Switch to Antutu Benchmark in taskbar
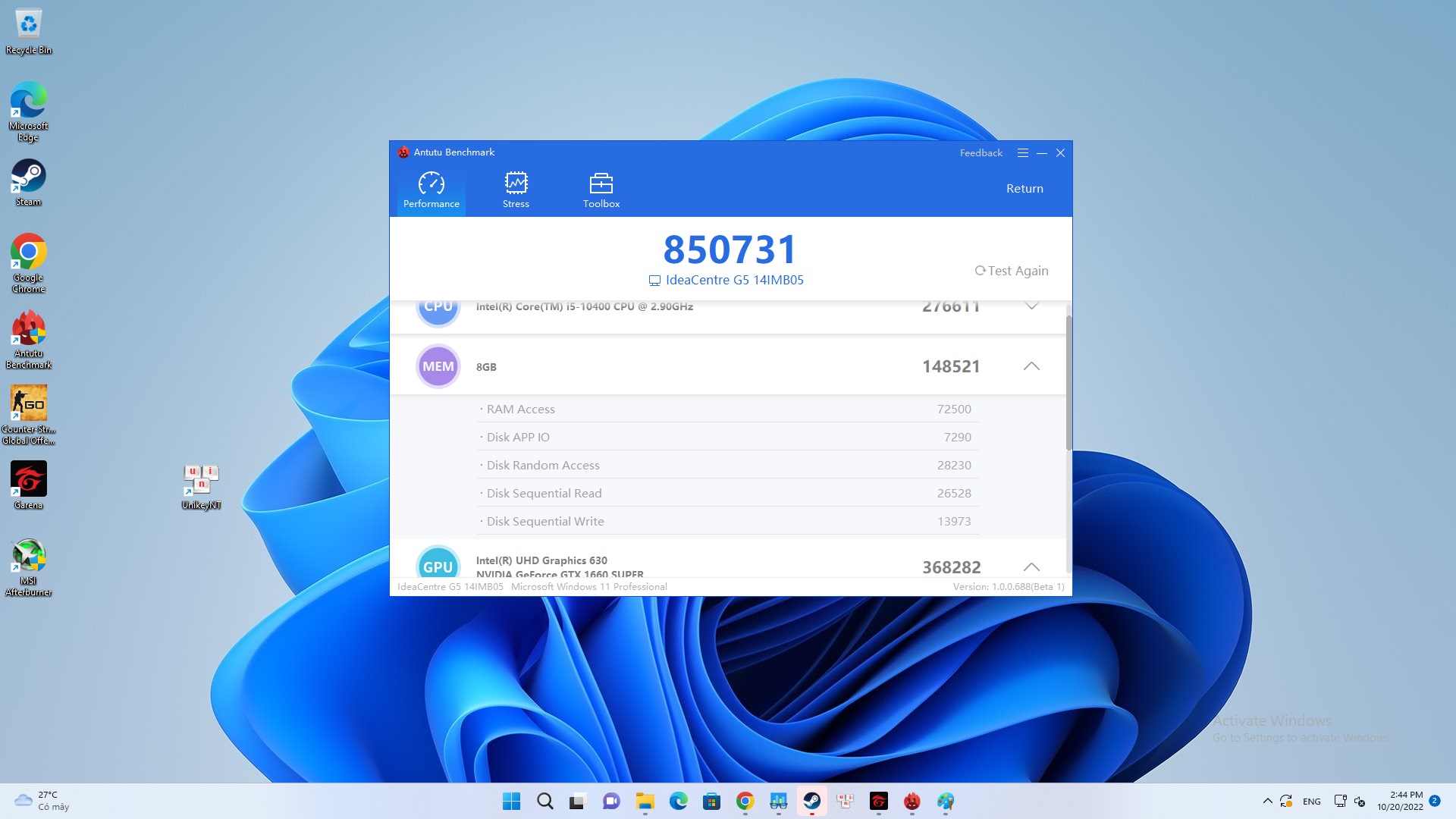The height and width of the screenshot is (819, 1456). click(912, 801)
